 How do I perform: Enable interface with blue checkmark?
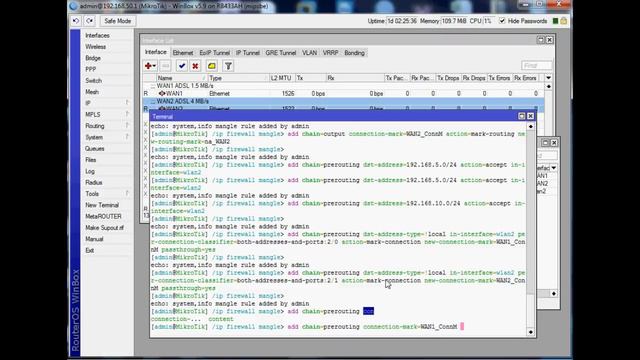pos(182,66)
